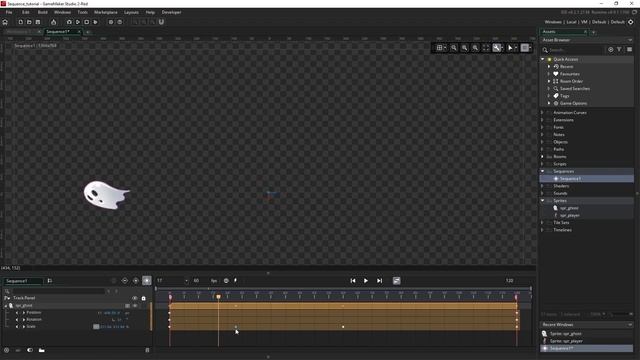Expand Game Options in Quick Access

pyautogui.click(x=549, y=103)
